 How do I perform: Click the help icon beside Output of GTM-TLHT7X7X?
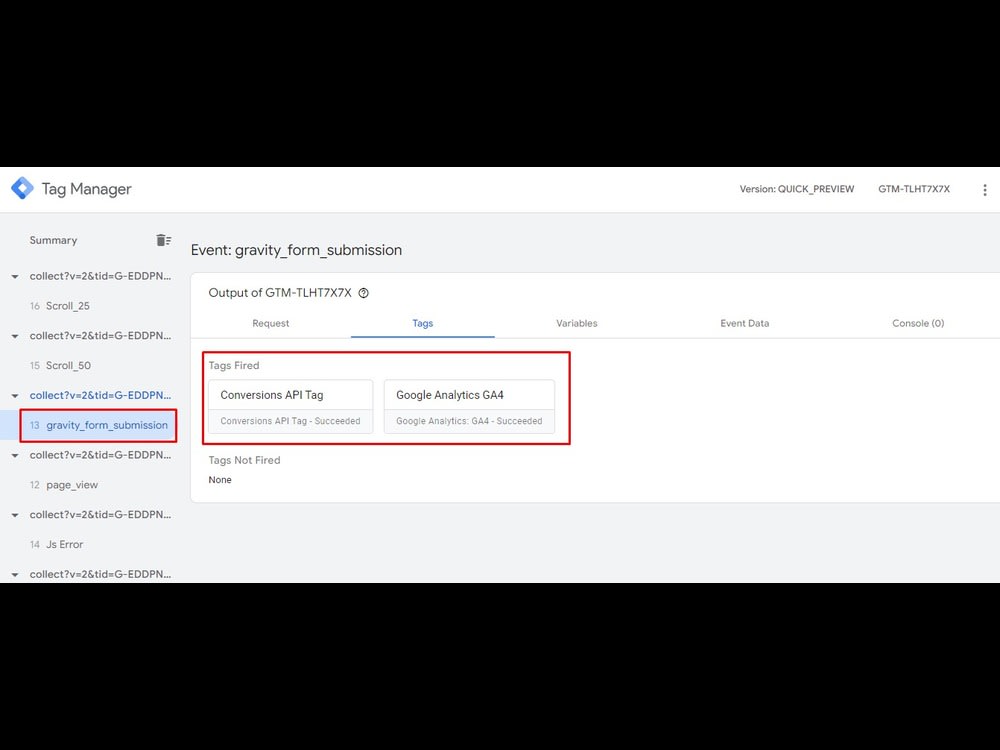[x=364, y=293]
